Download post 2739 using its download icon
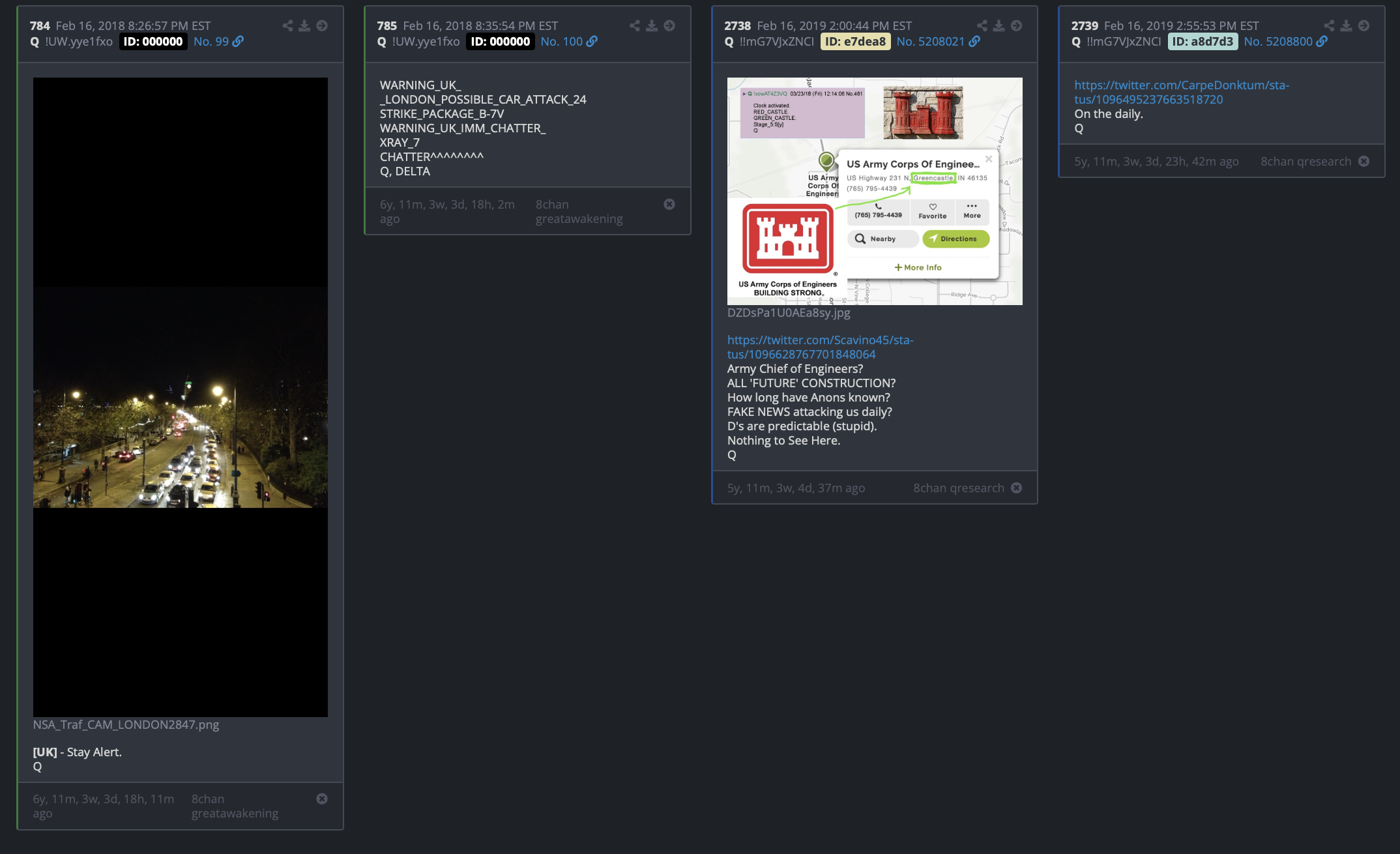Viewport: 1400px width, 854px height. click(x=1346, y=25)
